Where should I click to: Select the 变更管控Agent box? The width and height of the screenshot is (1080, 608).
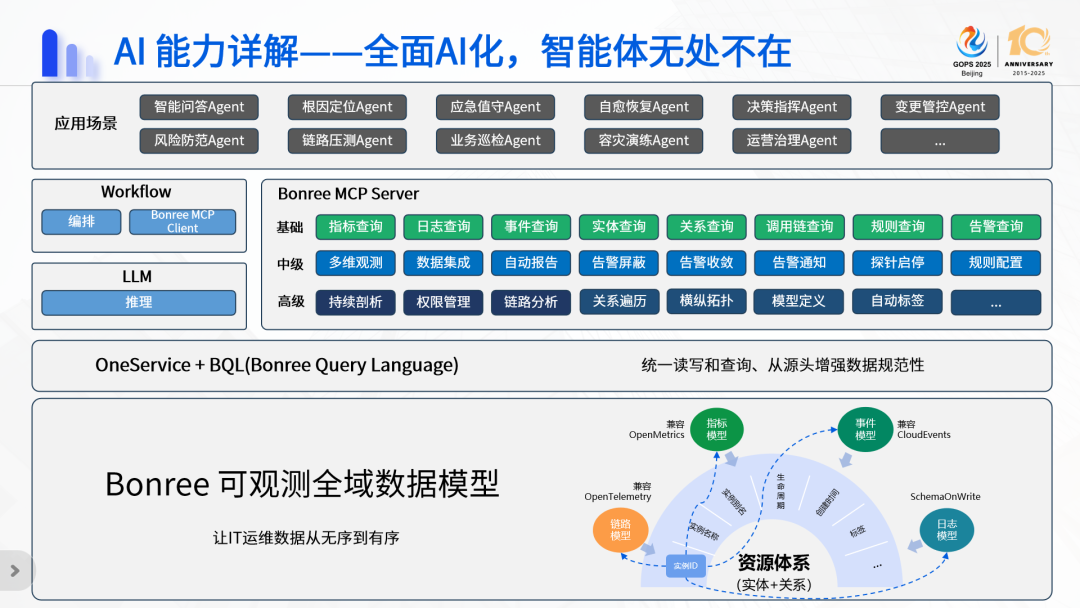939,107
